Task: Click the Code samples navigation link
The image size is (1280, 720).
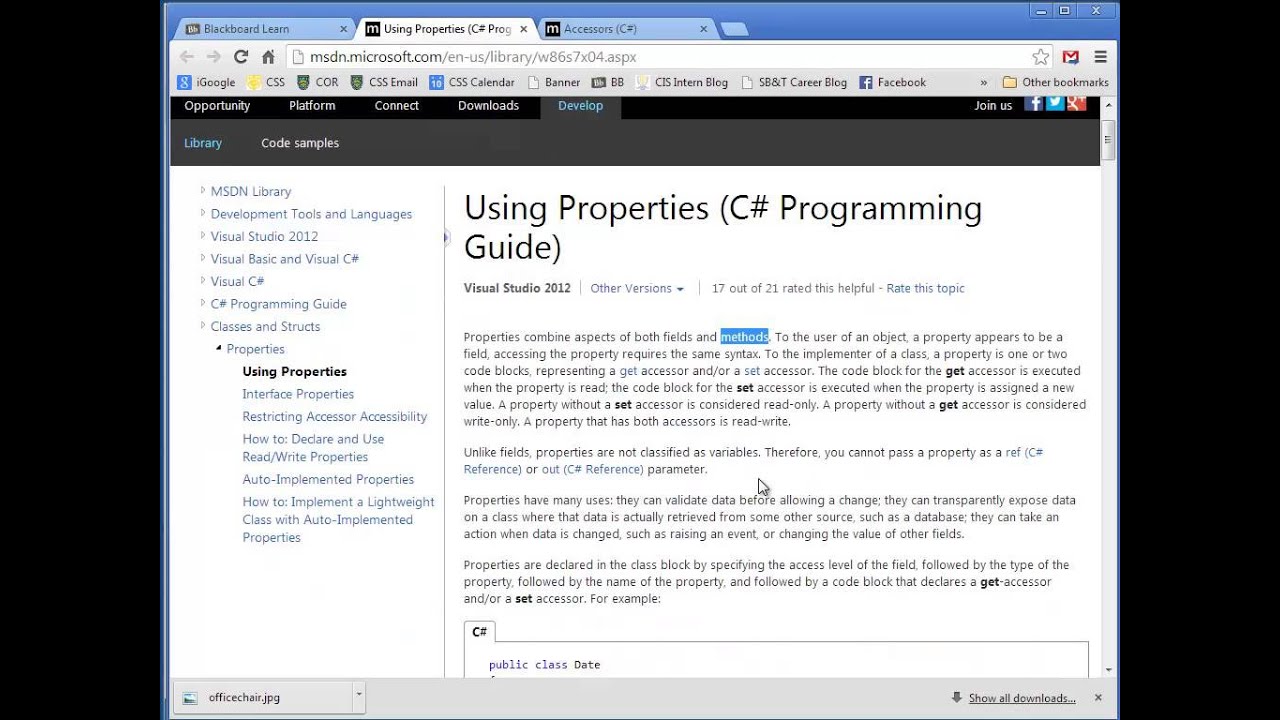Action: click(300, 143)
